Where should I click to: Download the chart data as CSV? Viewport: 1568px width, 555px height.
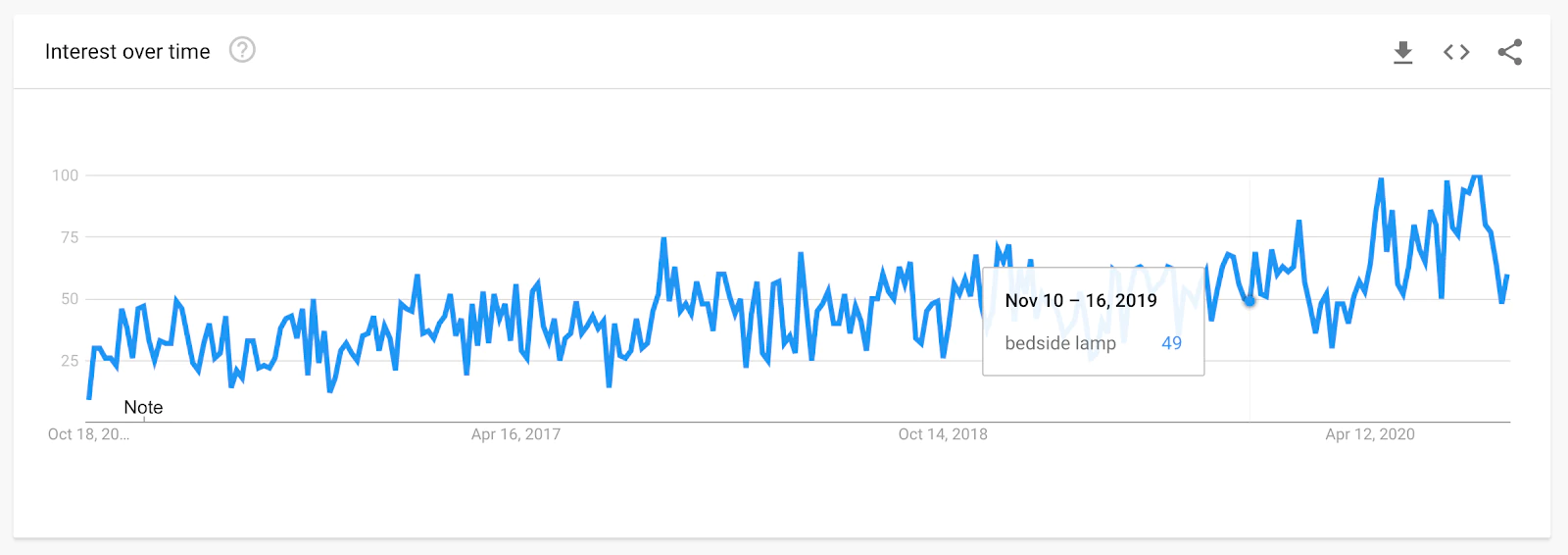pos(1403,52)
